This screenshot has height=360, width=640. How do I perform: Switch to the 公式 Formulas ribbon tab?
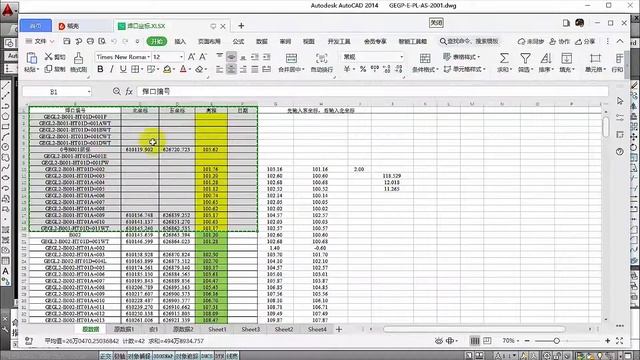tap(238, 41)
